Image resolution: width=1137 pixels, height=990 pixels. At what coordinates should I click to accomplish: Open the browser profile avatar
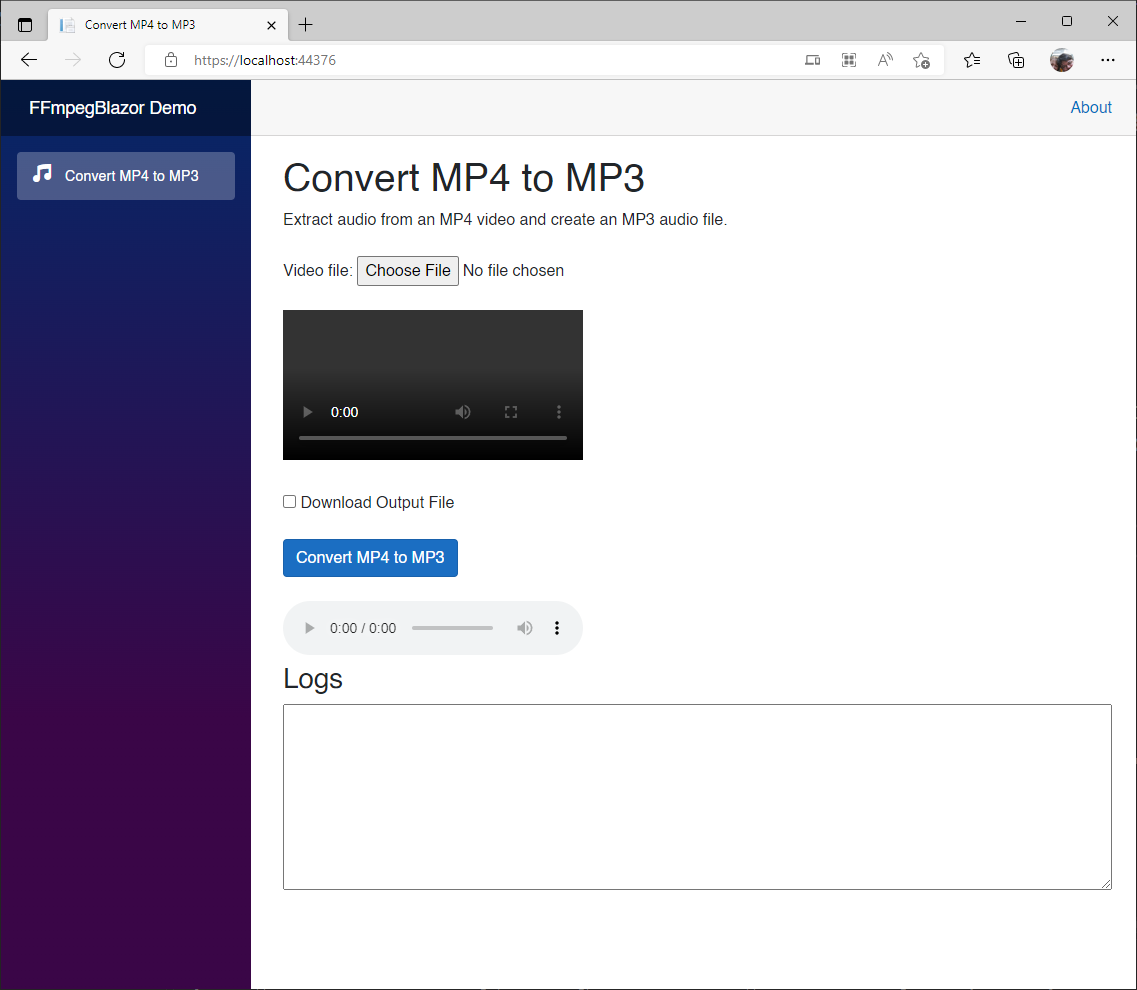click(x=1062, y=60)
